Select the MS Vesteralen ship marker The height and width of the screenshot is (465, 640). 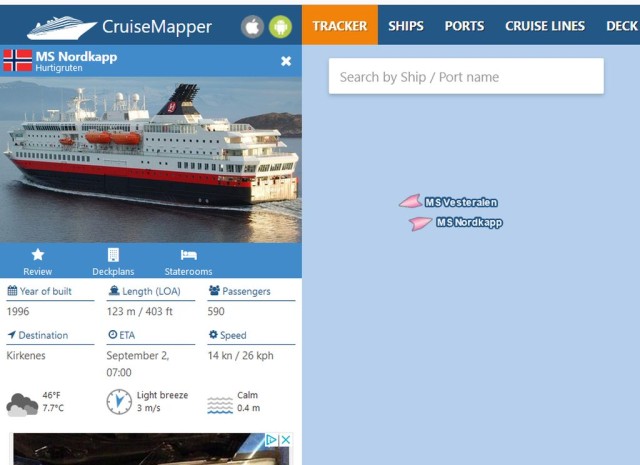410,201
